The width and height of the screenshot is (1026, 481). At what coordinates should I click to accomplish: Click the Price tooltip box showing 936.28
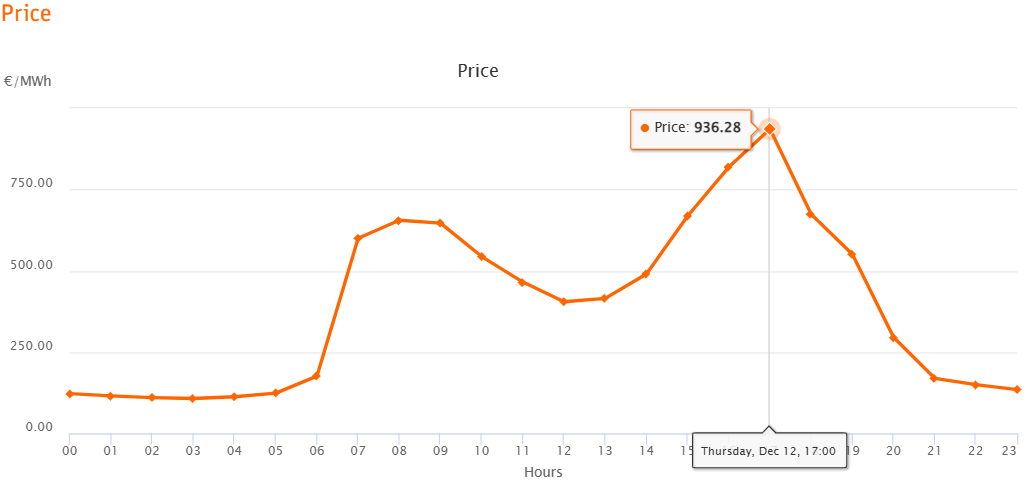(691, 129)
